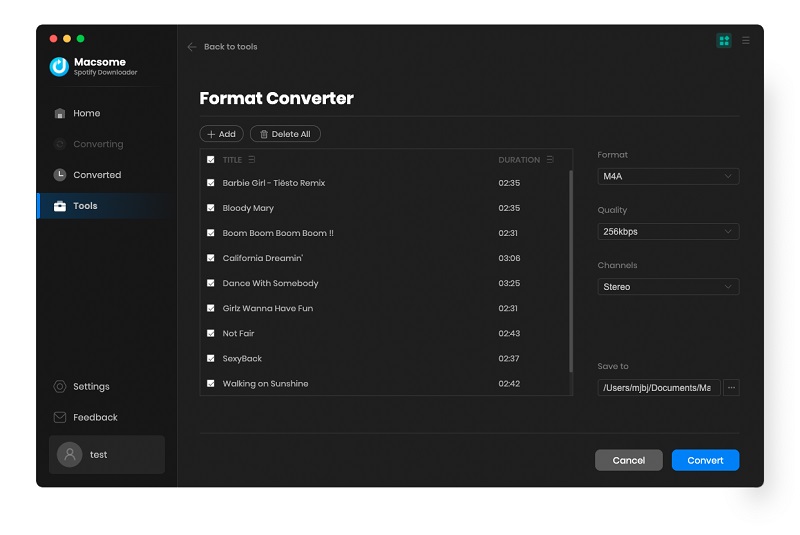Click the Delete All button
This screenshot has height=535, width=800.
pyautogui.click(x=285, y=134)
